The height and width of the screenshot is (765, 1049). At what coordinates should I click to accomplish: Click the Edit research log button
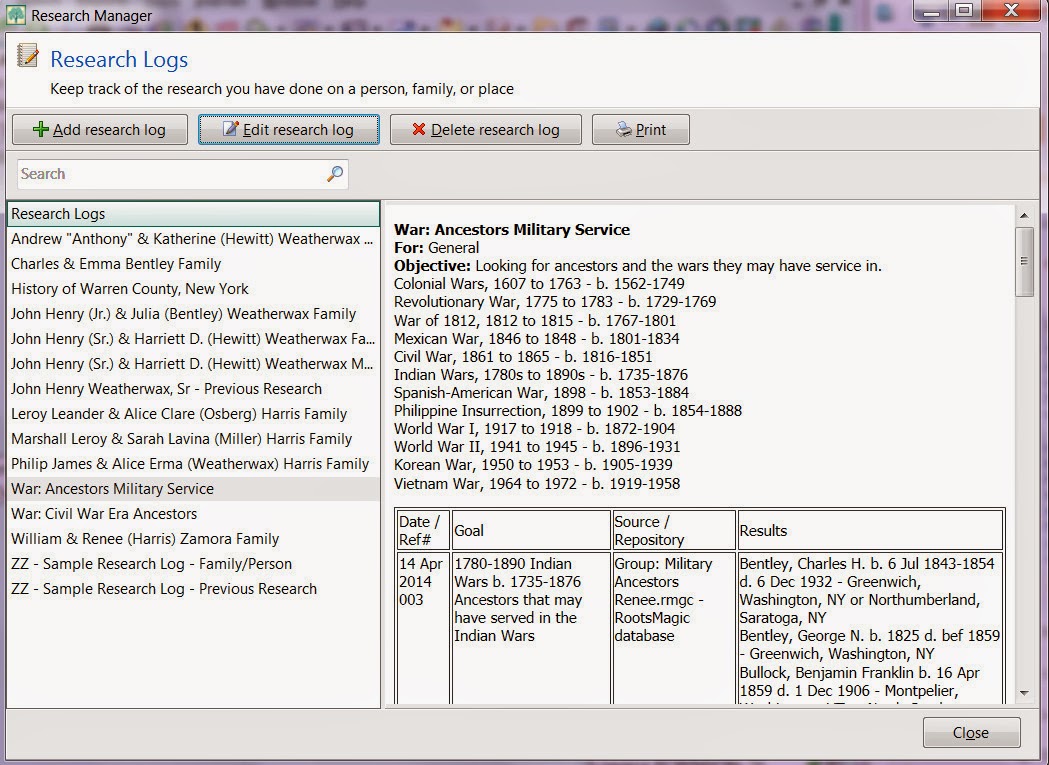coord(288,129)
